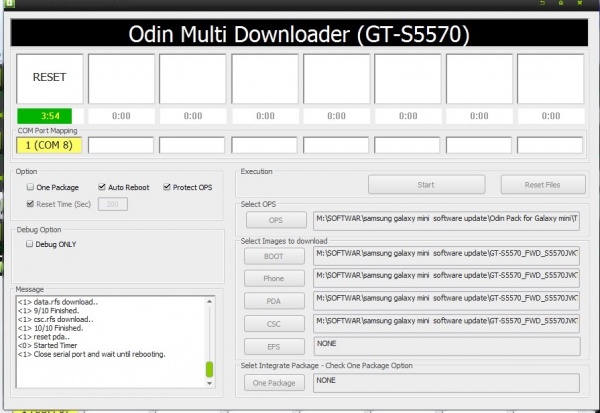Click the CSC file path field

pos(446,323)
